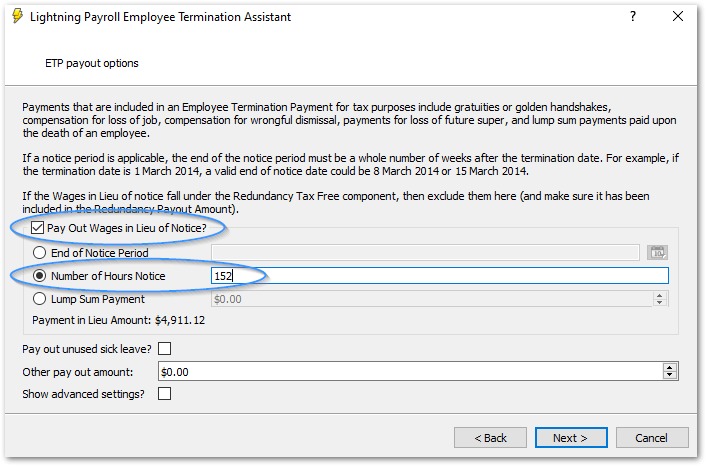This screenshot has height=466, width=706.
Task: Click the Lightning Payroll Employee Termination Assistant title text
Action: [160, 17]
